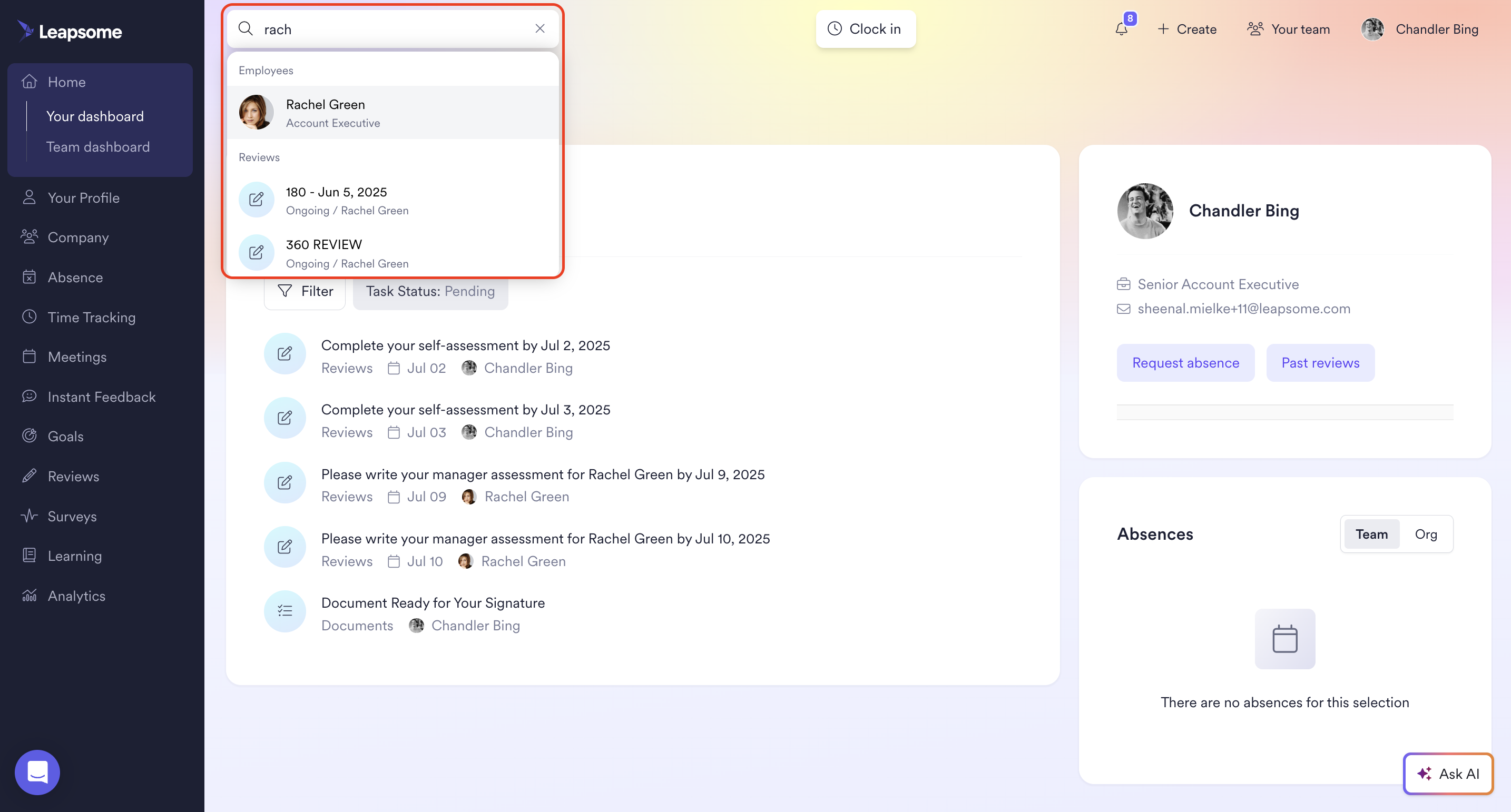
Task: Click the Goals target icon
Action: 30,435
